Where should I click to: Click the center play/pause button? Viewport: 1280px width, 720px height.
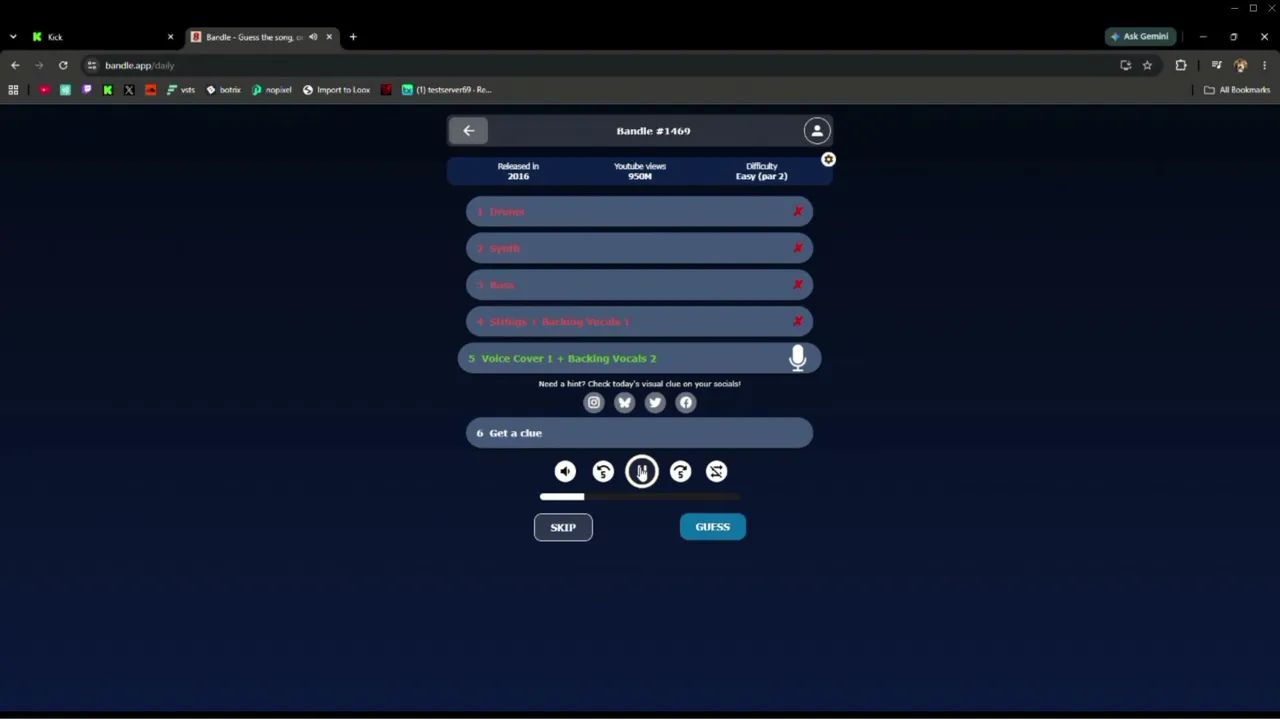click(x=642, y=472)
